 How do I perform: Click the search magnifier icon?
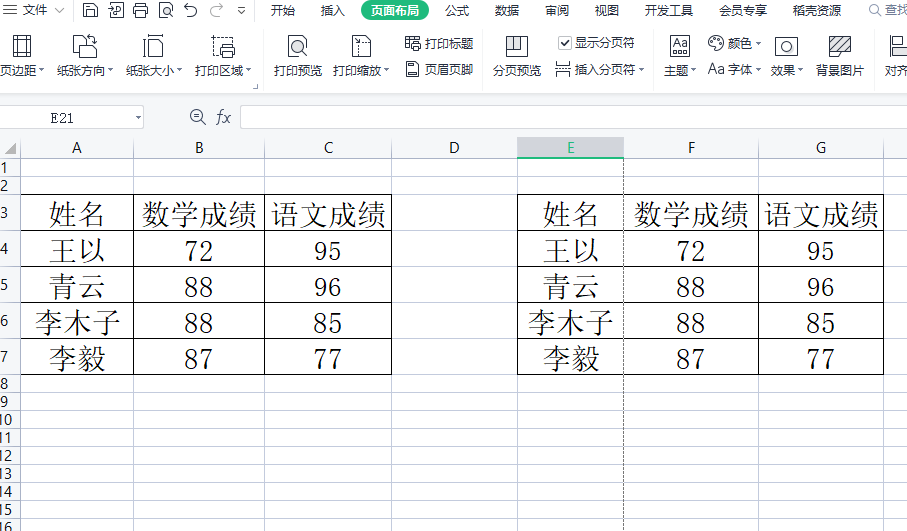tap(875, 10)
